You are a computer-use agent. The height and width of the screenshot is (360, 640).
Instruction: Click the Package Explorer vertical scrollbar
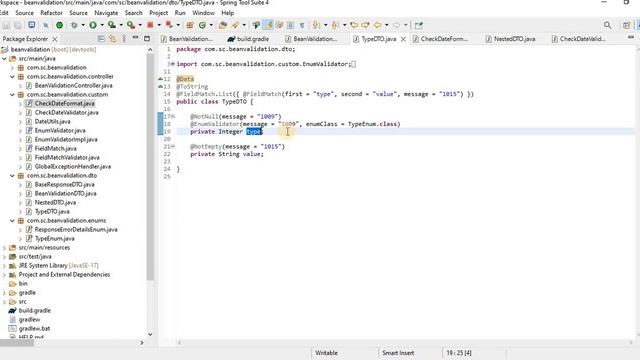point(150,167)
